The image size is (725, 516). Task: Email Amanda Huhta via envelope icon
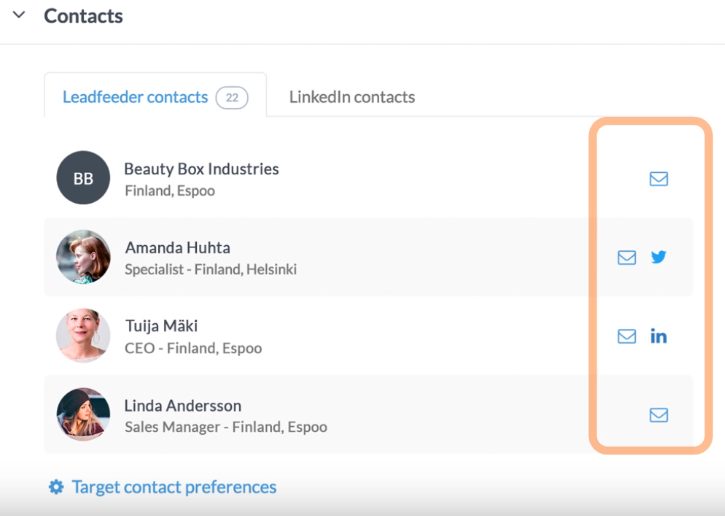627,257
